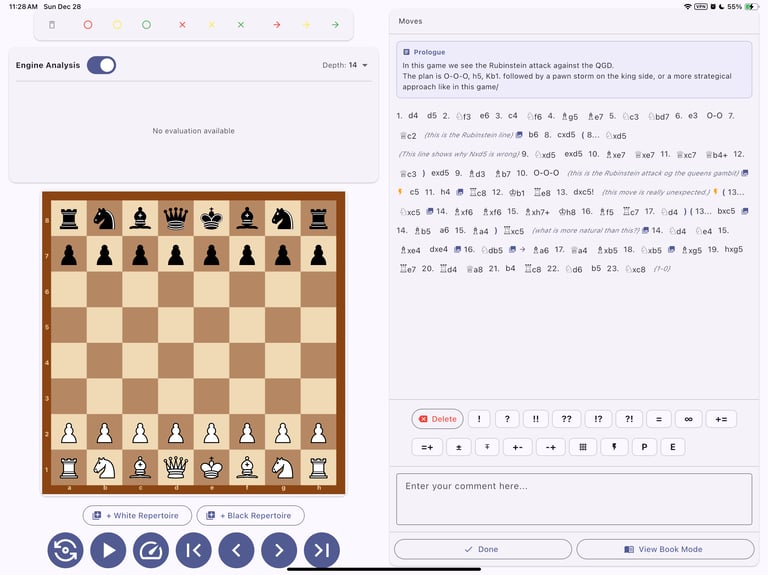Screen dimensions: 768x575
Task: Add position to Black Repertoire
Action: tap(250, 515)
